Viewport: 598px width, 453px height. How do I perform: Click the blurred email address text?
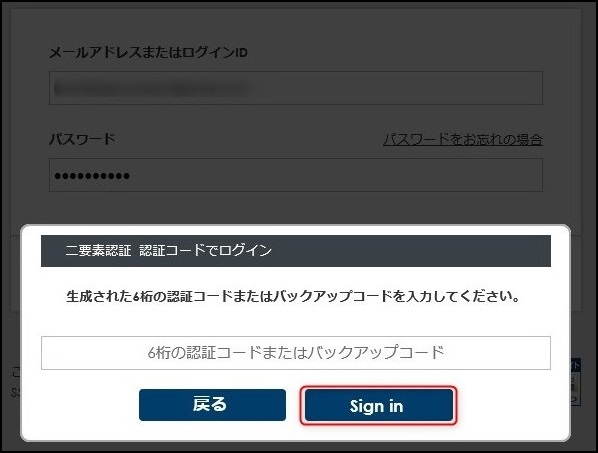(x=152, y=88)
